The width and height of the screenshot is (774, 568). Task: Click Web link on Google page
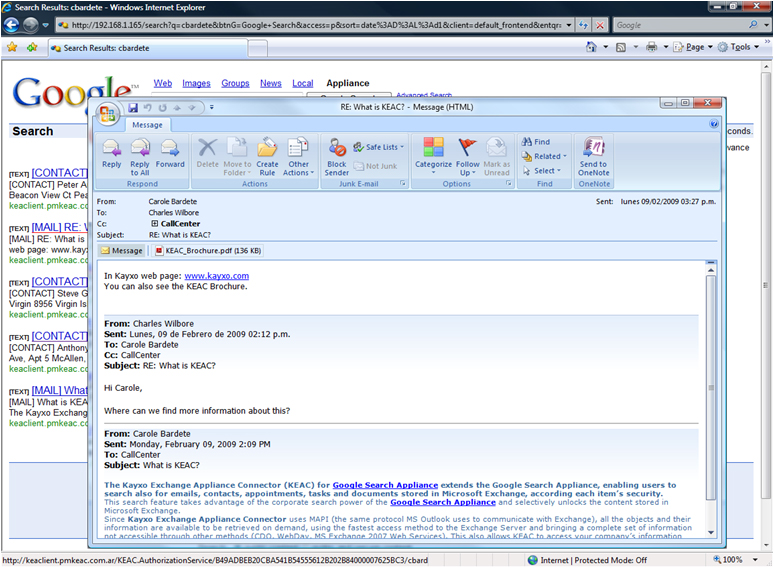pos(163,83)
